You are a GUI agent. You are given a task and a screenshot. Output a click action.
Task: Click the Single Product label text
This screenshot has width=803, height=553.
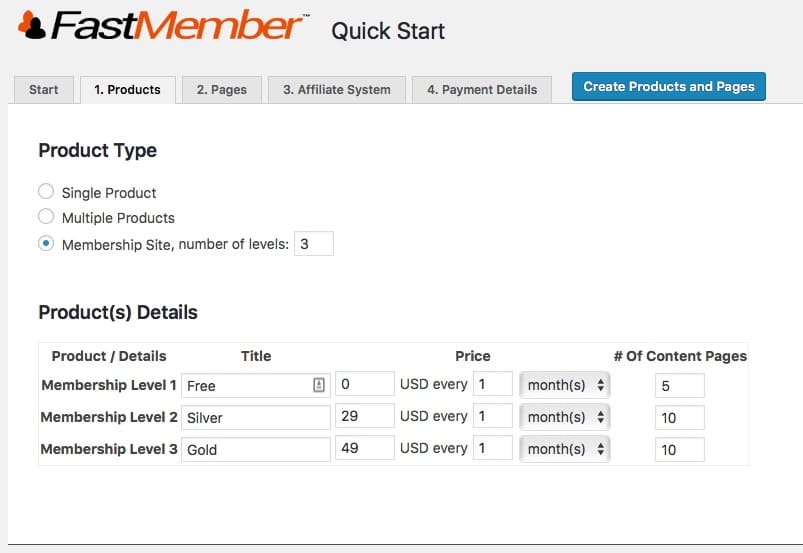click(109, 193)
